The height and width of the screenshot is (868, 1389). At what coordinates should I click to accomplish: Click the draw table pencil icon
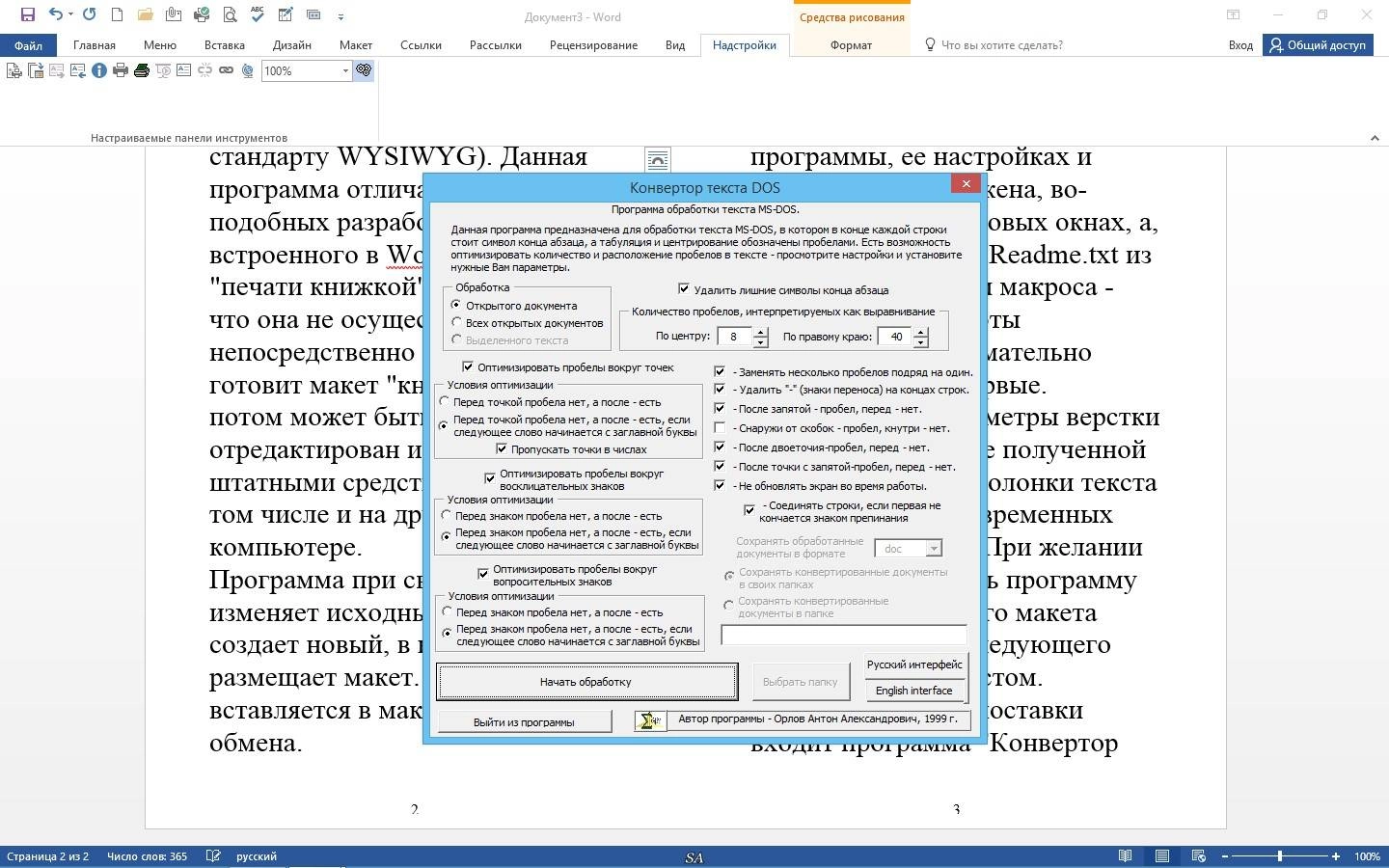(x=286, y=14)
